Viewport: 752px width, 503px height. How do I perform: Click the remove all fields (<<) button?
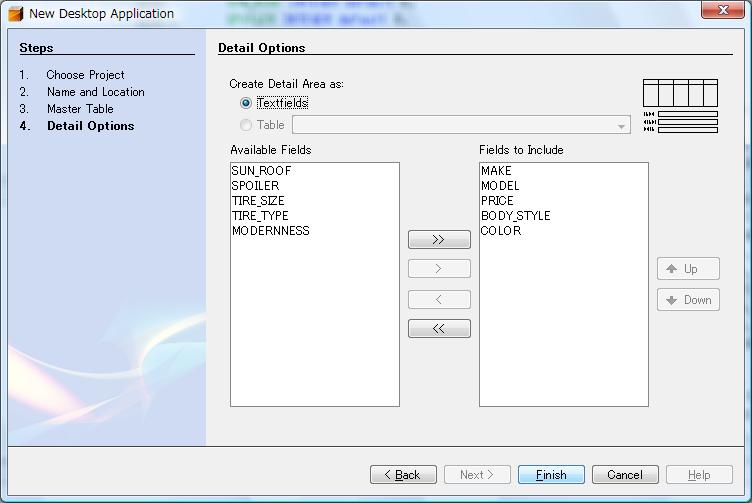[x=439, y=329]
